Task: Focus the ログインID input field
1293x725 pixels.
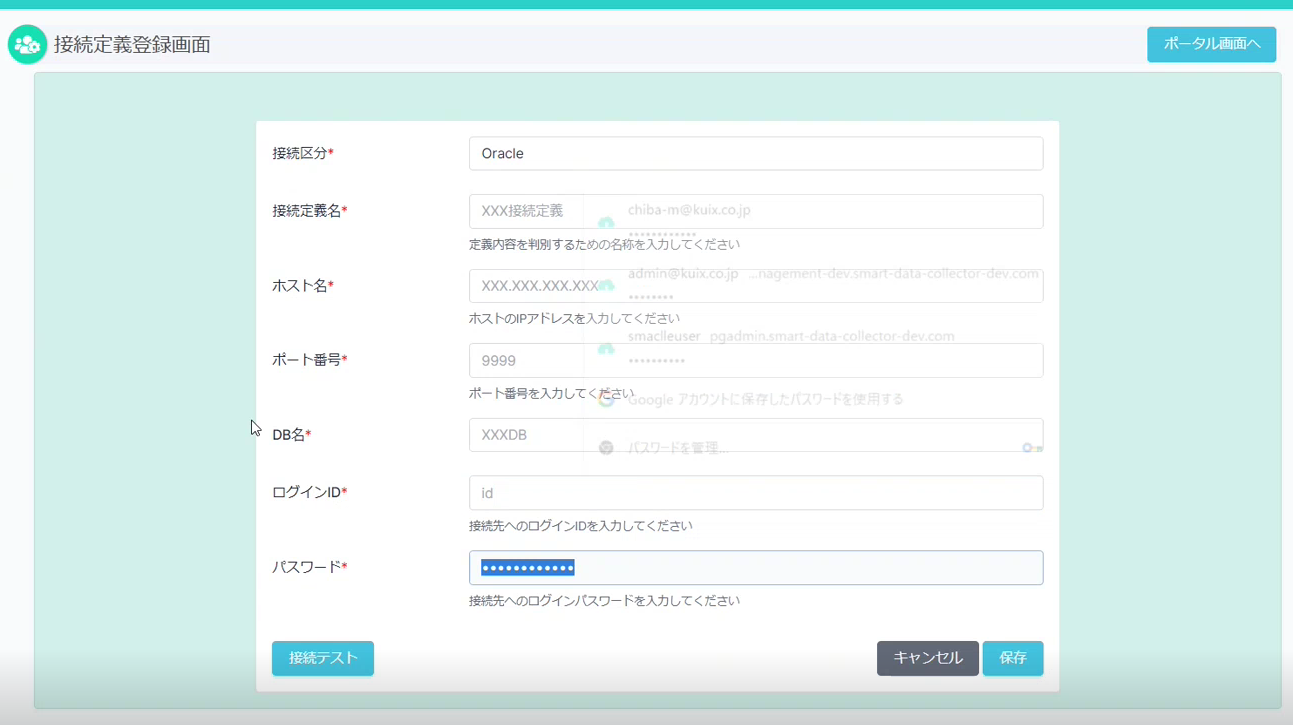Action: [x=756, y=493]
